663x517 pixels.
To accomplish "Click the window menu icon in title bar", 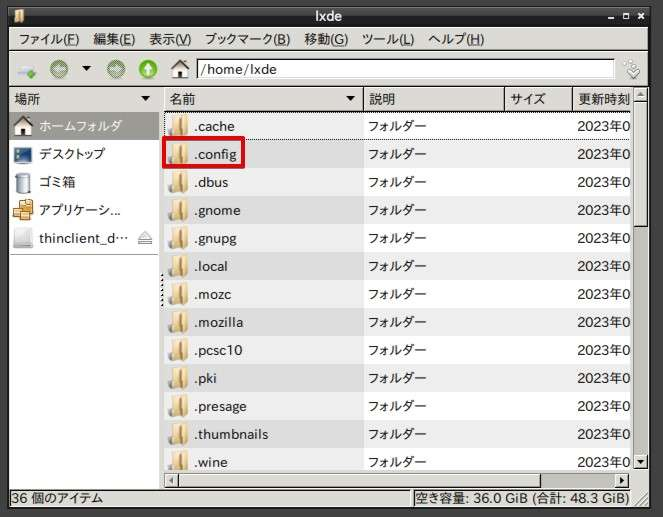I will [x=19, y=16].
